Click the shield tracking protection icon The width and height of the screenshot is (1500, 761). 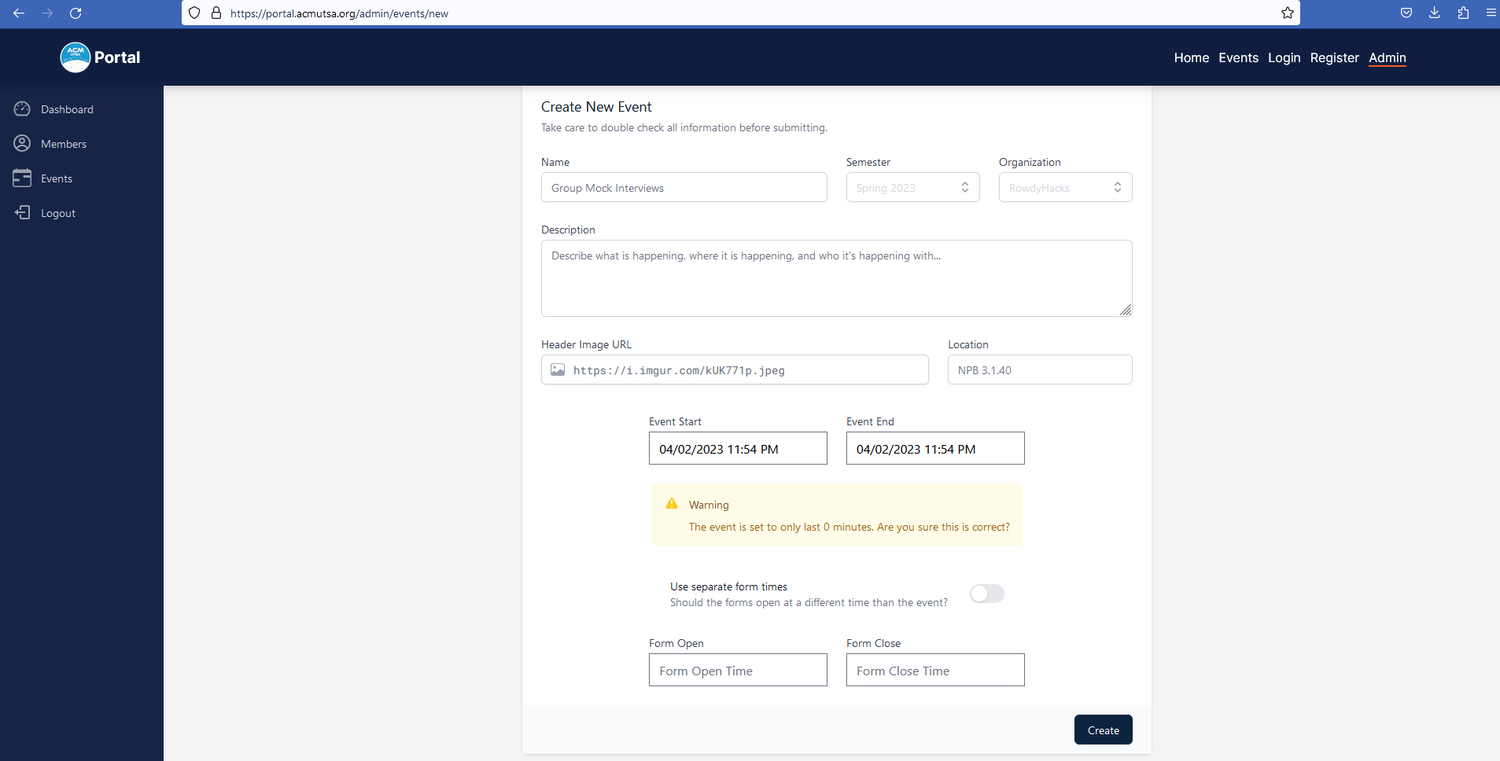pos(196,14)
